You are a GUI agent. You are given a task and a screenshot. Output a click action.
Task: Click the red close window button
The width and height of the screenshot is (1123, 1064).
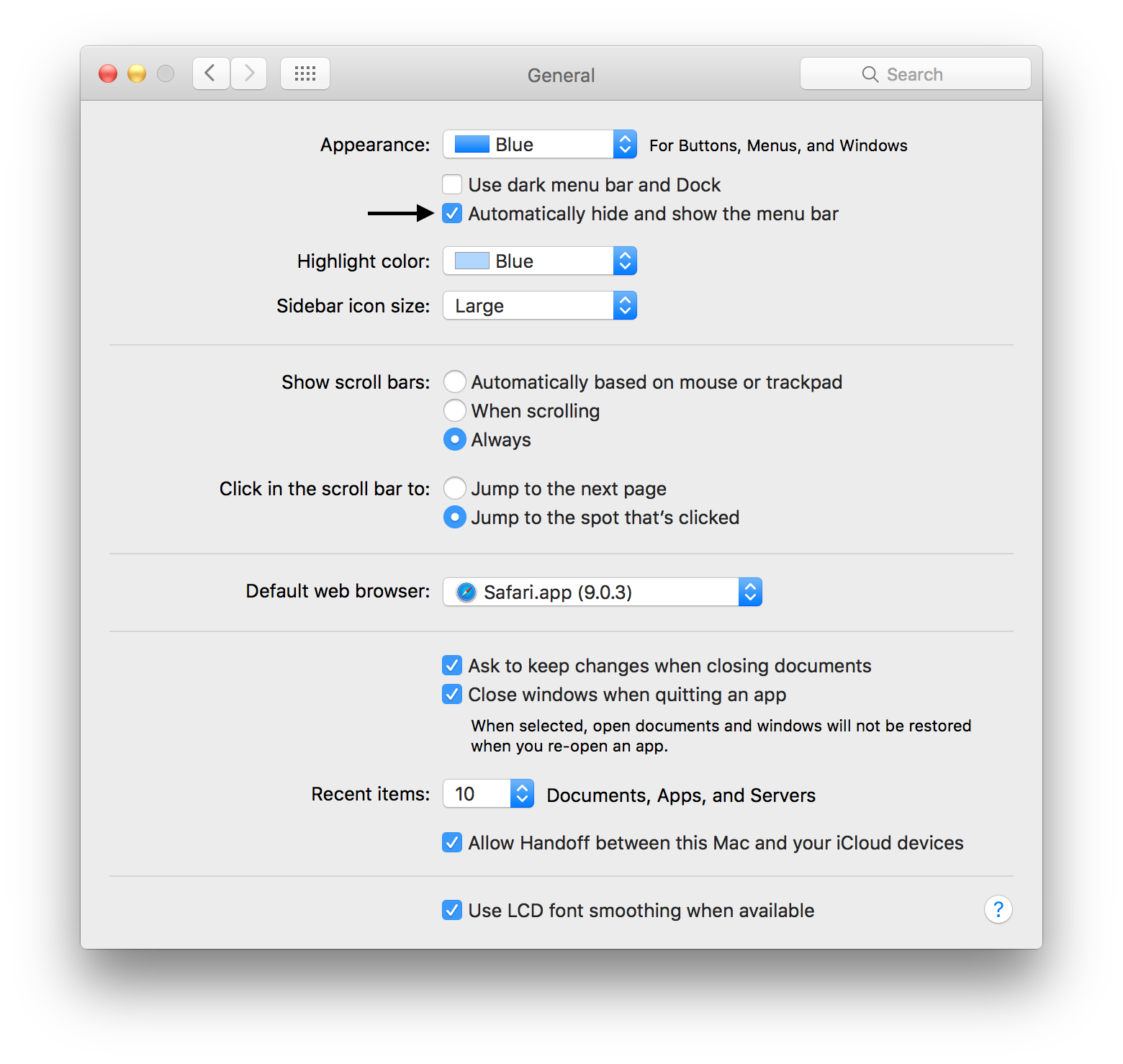[108, 73]
